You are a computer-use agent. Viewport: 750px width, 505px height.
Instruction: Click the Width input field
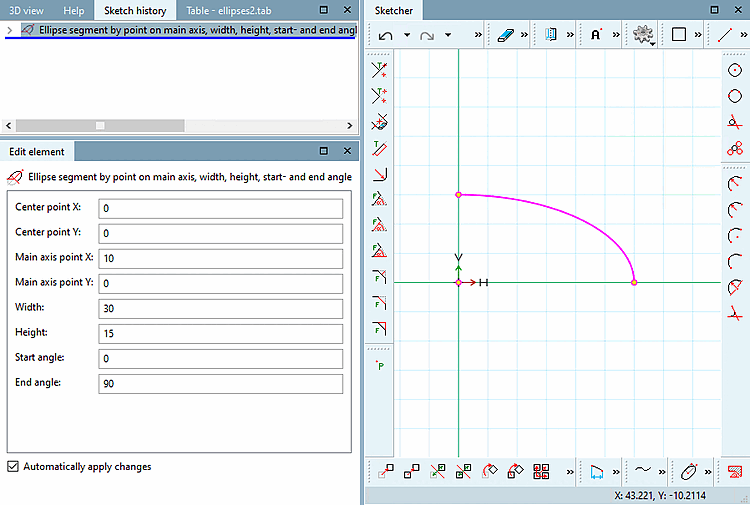click(x=220, y=308)
